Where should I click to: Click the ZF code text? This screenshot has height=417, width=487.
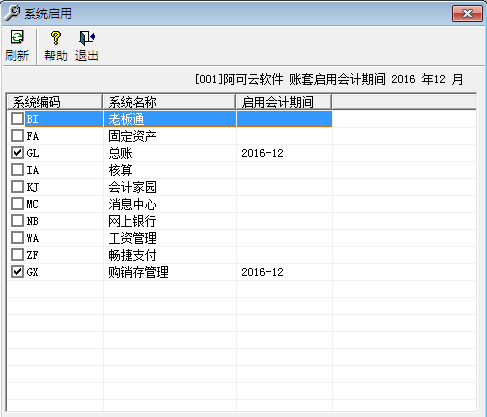pyautogui.click(x=32, y=255)
